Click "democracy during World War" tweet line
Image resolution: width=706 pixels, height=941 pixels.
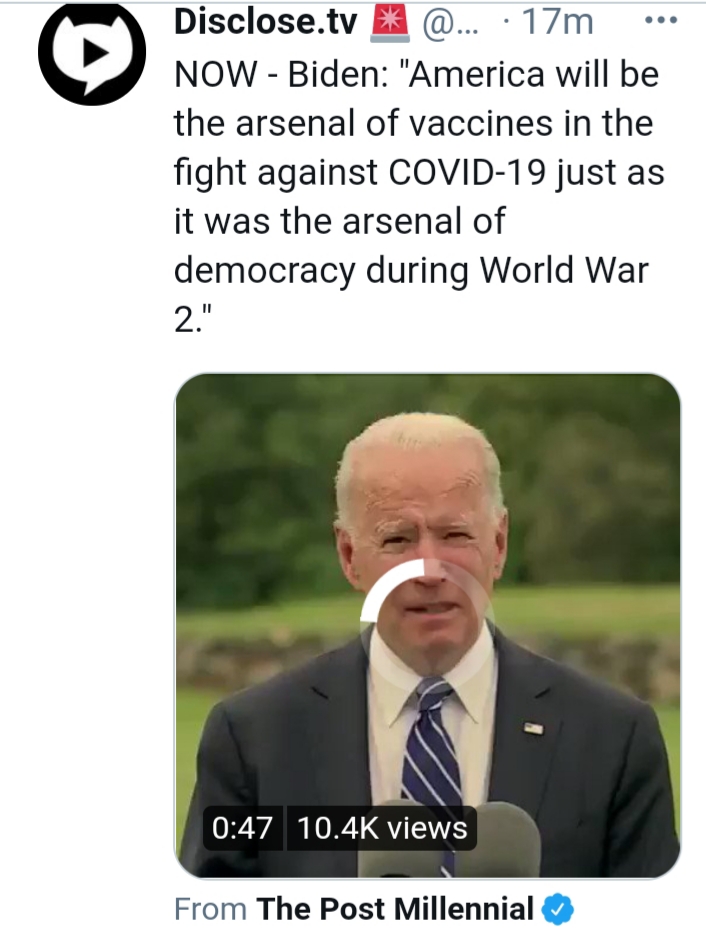tap(411, 271)
